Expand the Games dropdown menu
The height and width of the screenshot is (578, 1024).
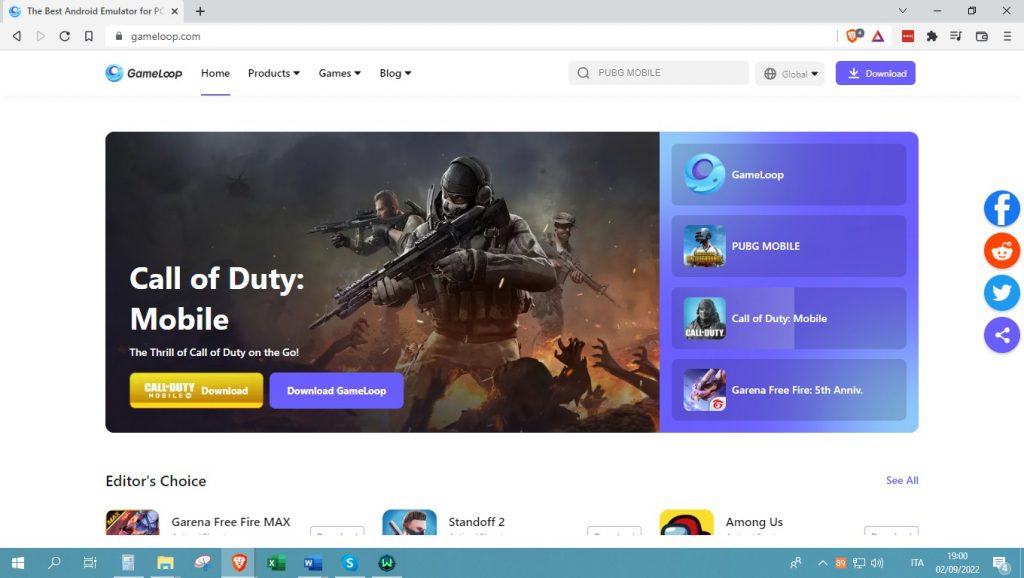point(339,73)
